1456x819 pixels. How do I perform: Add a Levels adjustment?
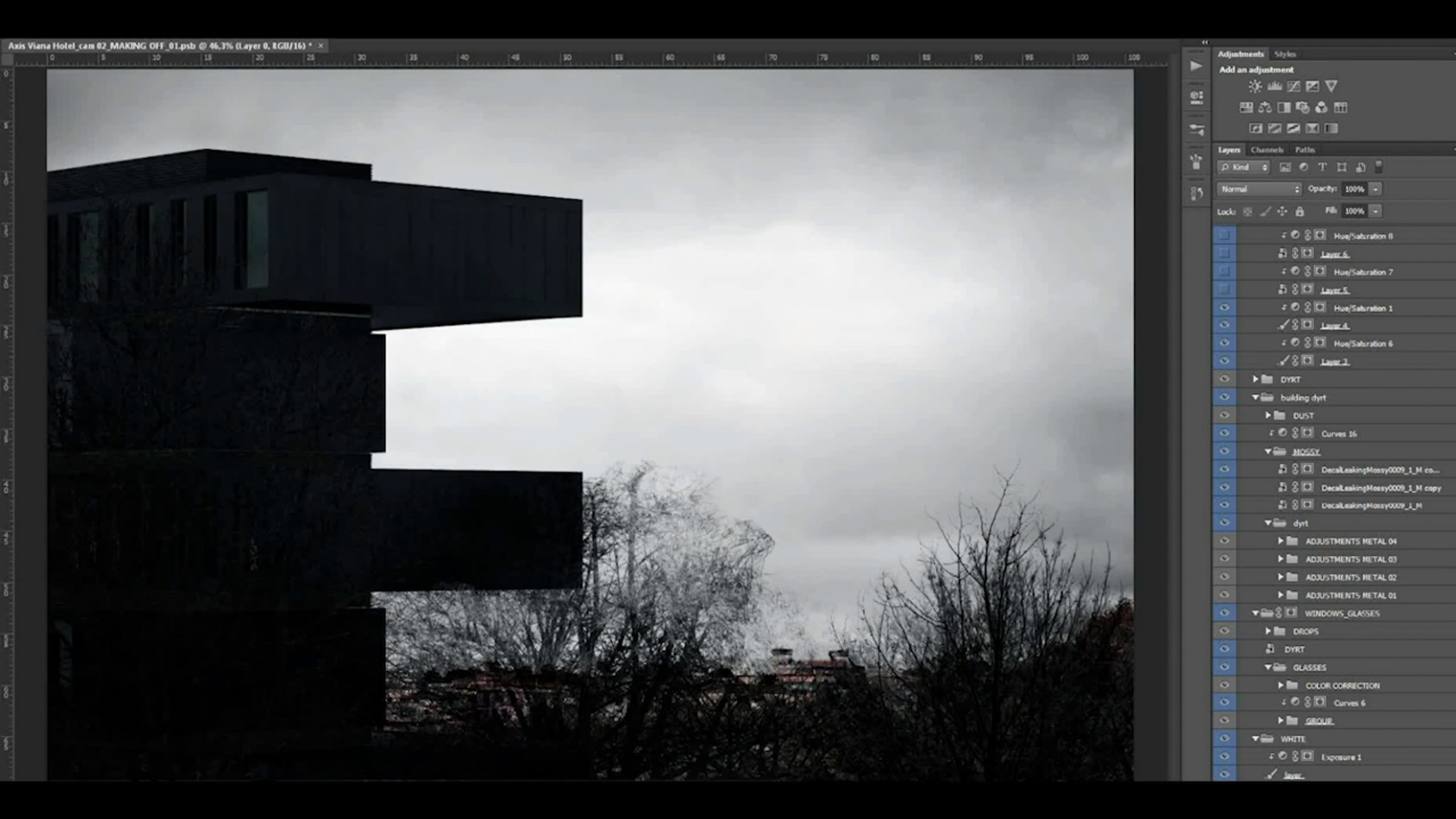tap(1274, 86)
